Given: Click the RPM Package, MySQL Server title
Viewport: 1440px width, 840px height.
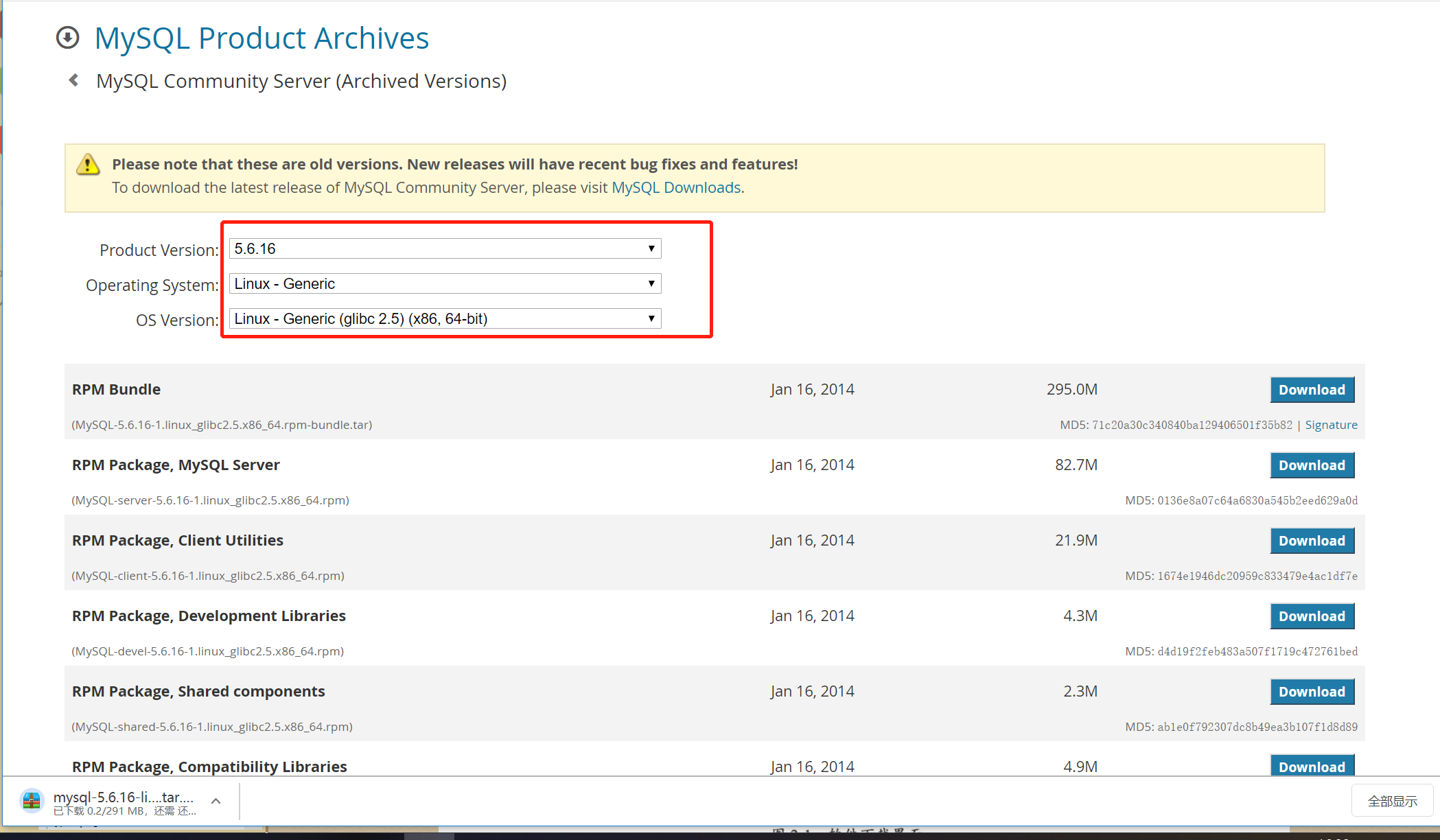Looking at the screenshot, I should pos(176,465).
